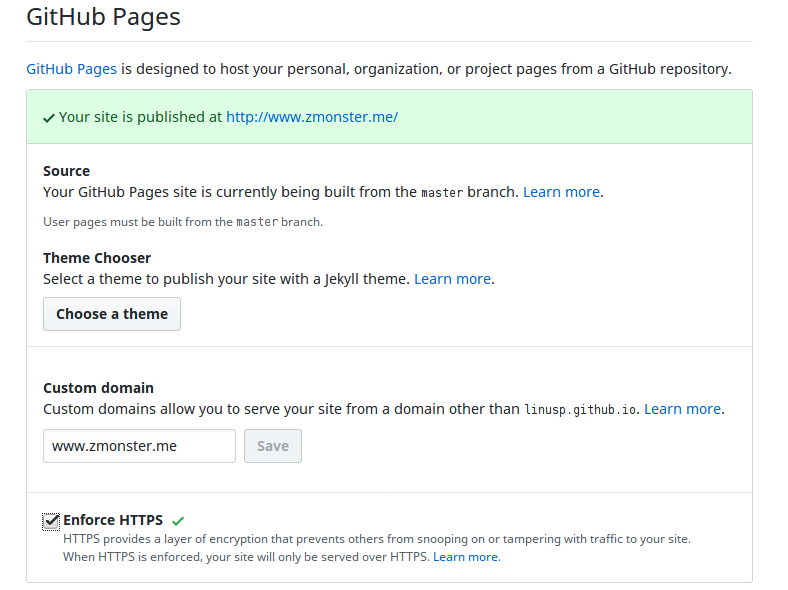Screen dimensions: 788x590
Task: Click the checkmark icon in published banner
Action: (49, 118)
